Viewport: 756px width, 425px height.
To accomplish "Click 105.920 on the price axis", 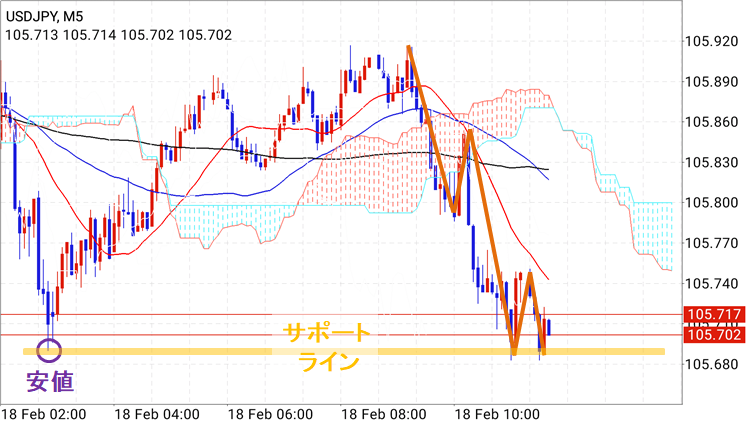I will [x=713, y=42].
